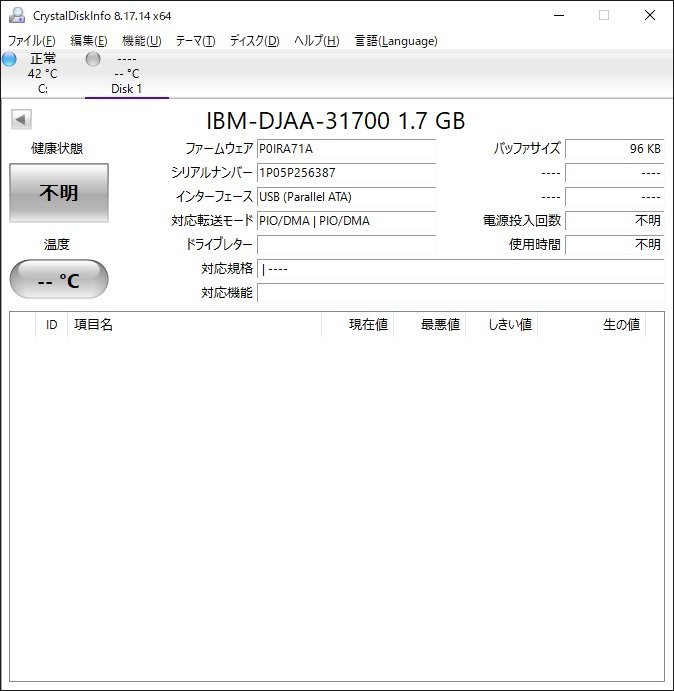Open the ヘルプ(H) menu
Viewport: 674px width, 691px height.
point(317,41)
